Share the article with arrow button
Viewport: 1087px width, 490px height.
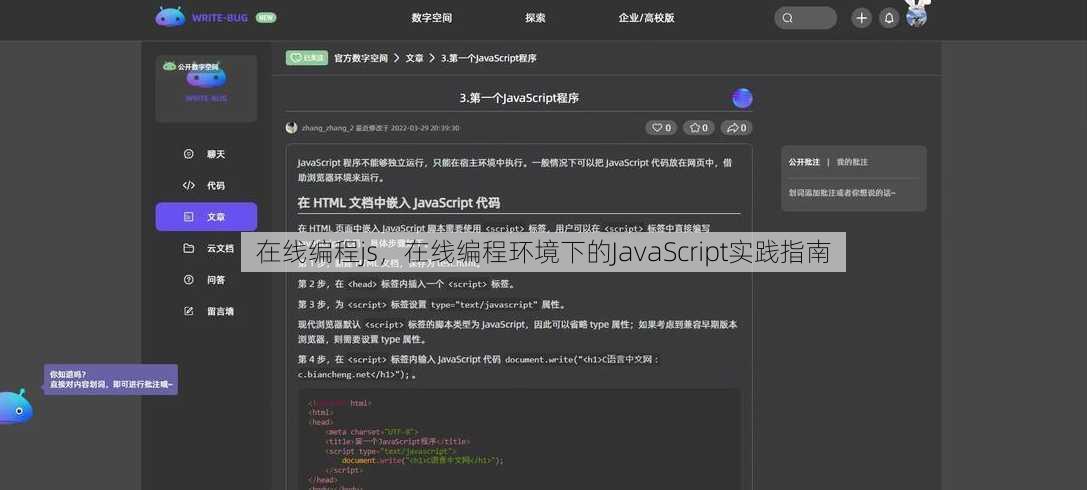(736, 128)
